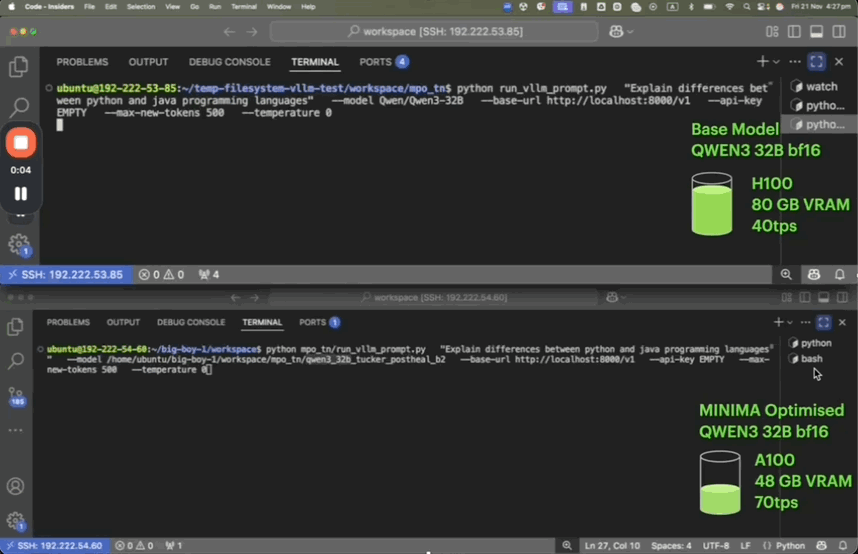Toggle maximized panel size in the bottom window
858x554 pixels.
[824, 322]
